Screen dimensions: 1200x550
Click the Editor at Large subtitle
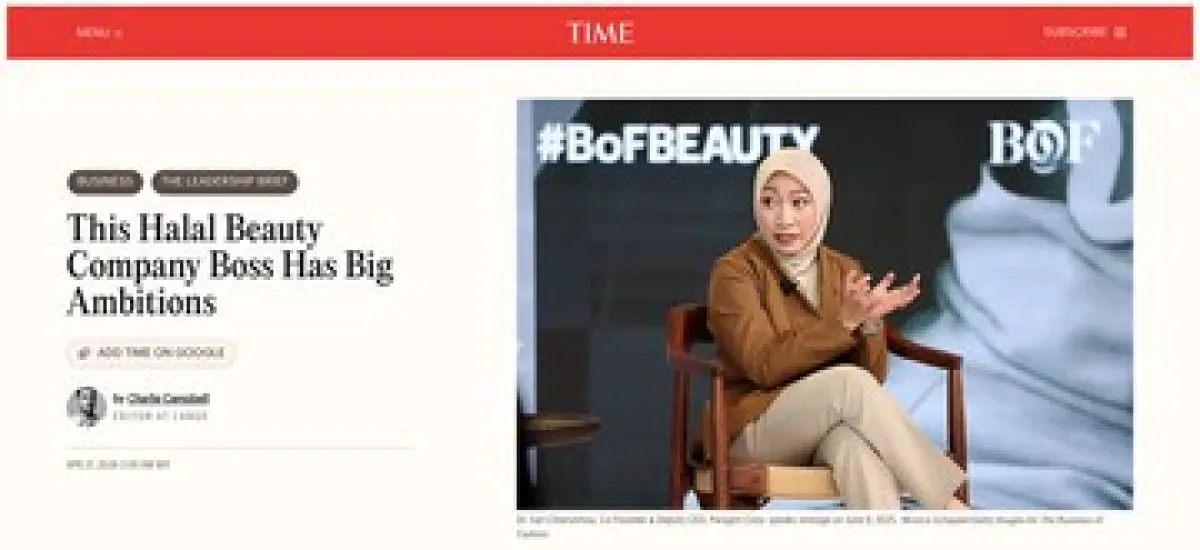tap(160, 415)
